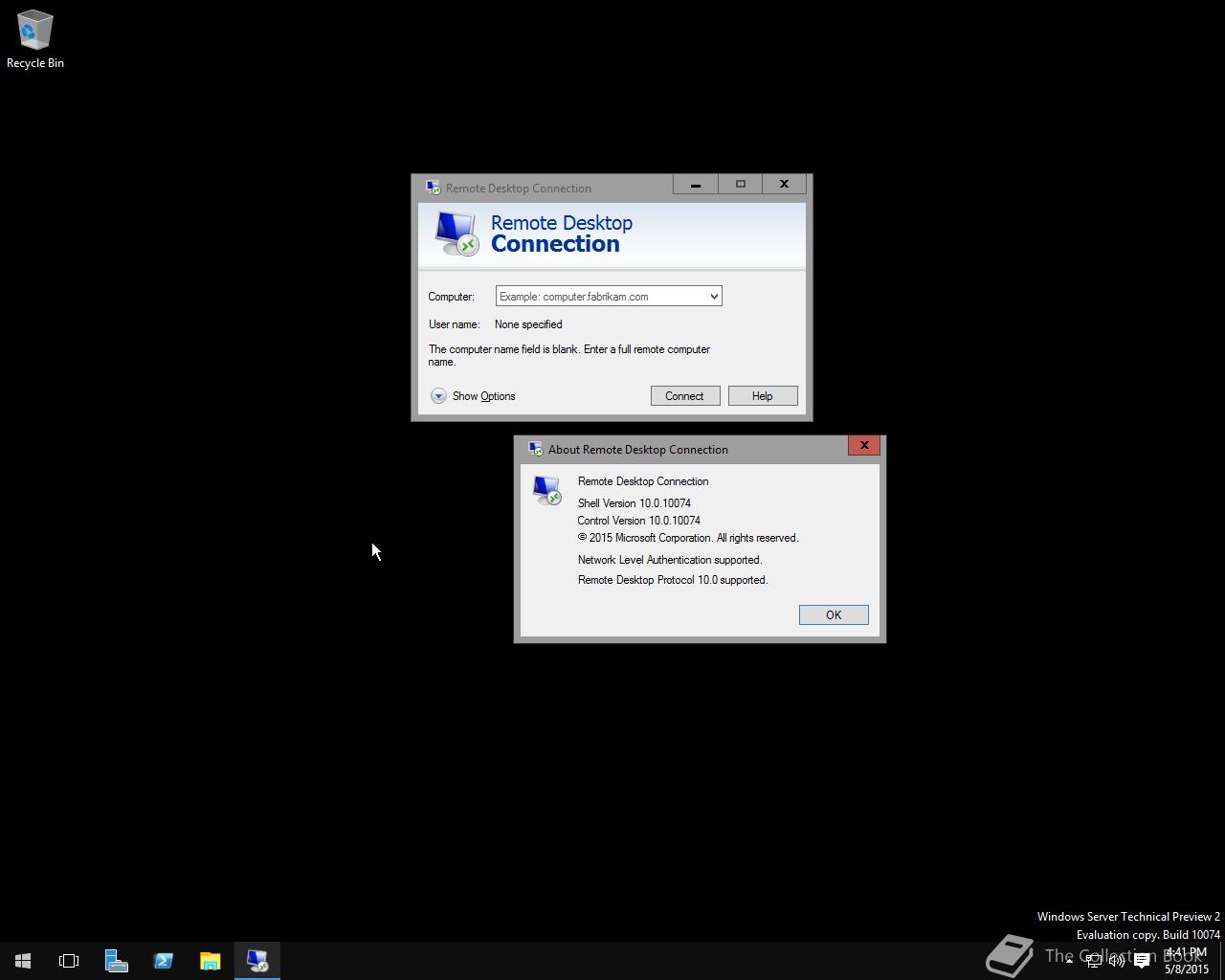Viewport: 1225px width, 980px height.
Task: Click the large computer icon in the banner
Action: coord(456,234)
